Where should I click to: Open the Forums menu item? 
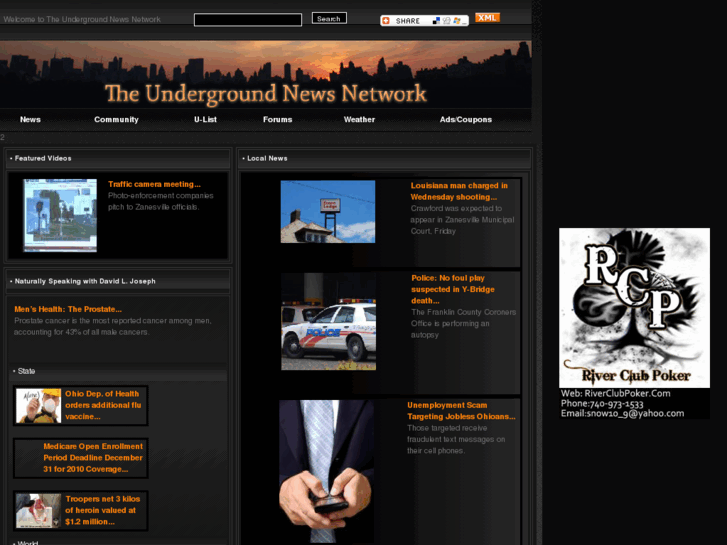[278, 119]
